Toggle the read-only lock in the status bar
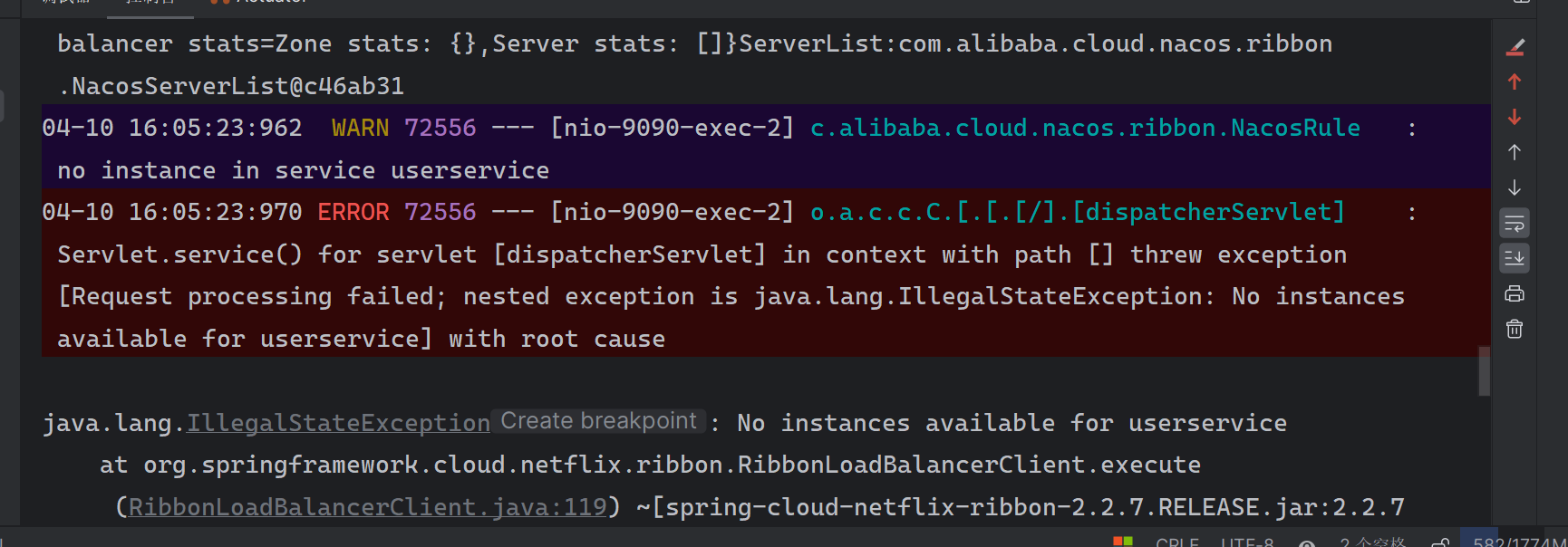 coord(1441,542)
